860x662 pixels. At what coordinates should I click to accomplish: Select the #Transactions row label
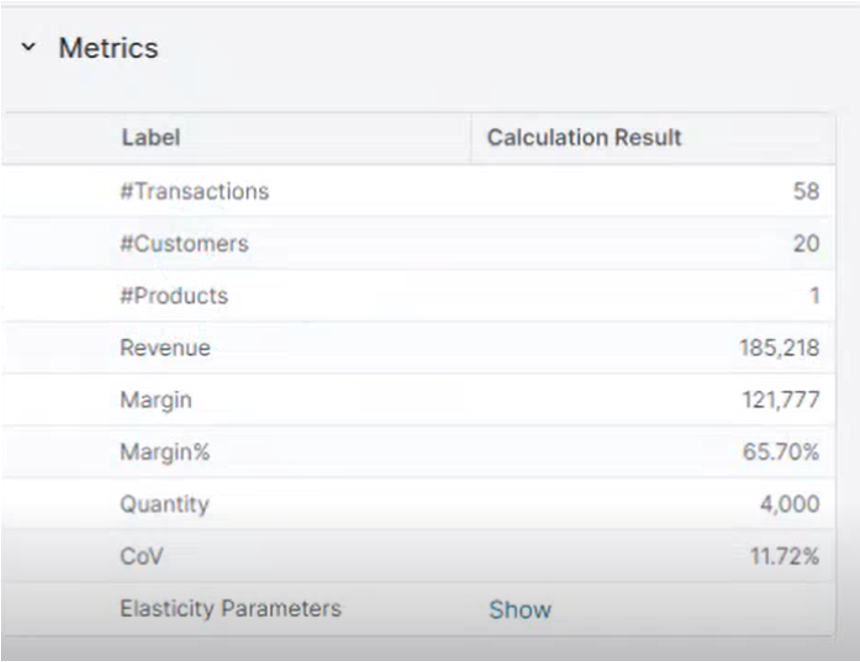pos(194,191)
